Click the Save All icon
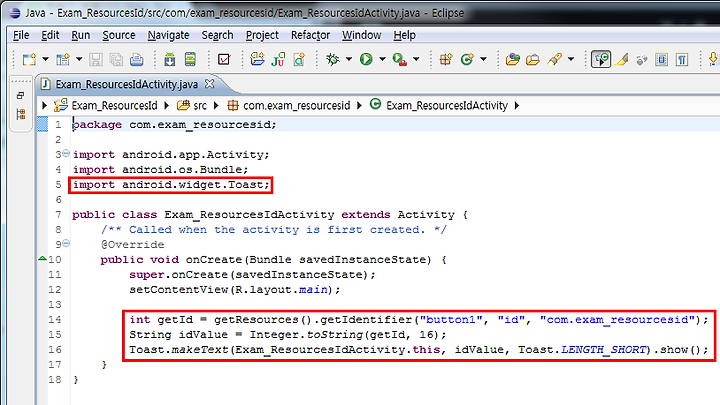720x405 pixels. [116, 59]
